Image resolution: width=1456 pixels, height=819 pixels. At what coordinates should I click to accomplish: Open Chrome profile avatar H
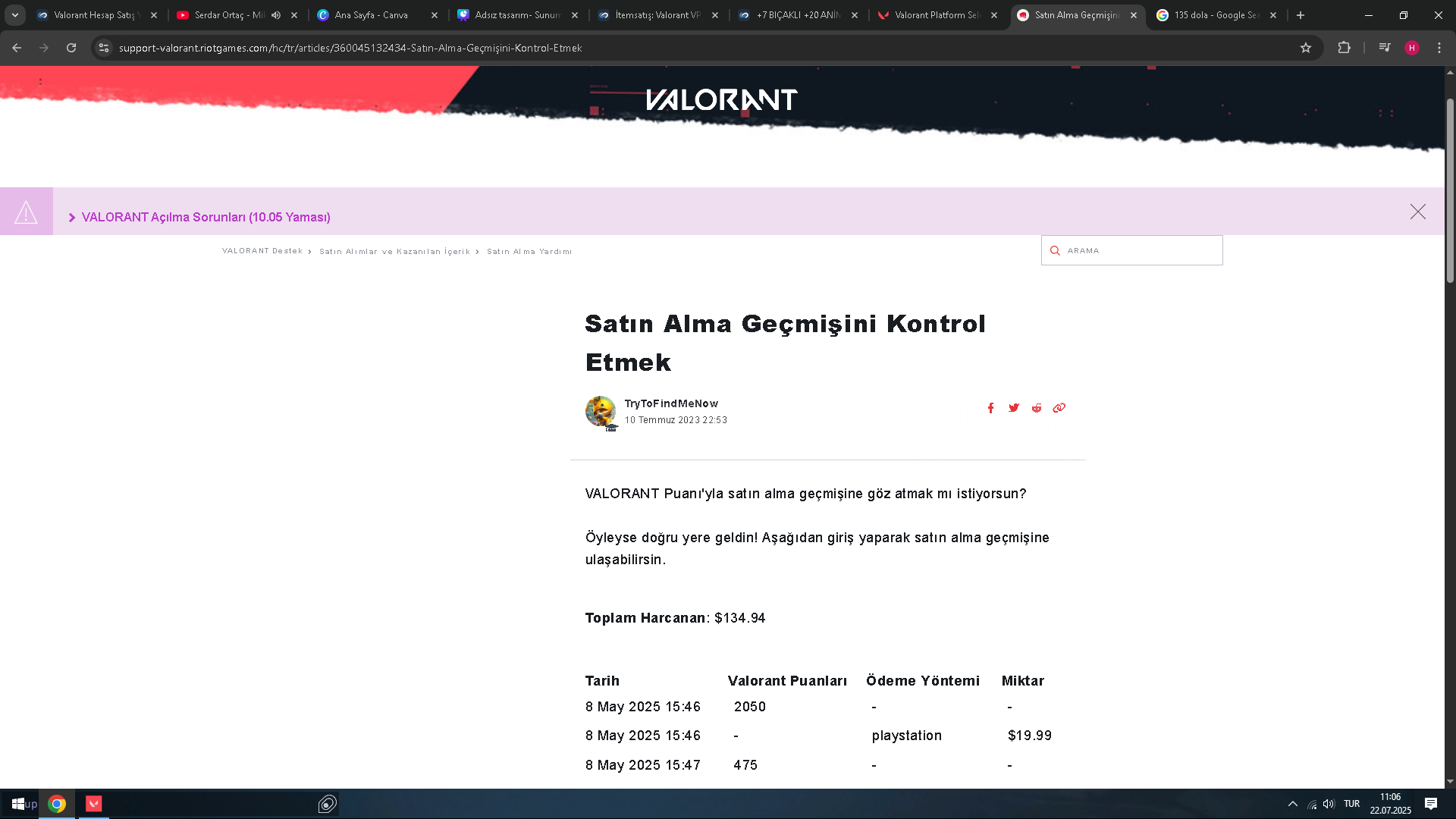[x=1412, y=48]
